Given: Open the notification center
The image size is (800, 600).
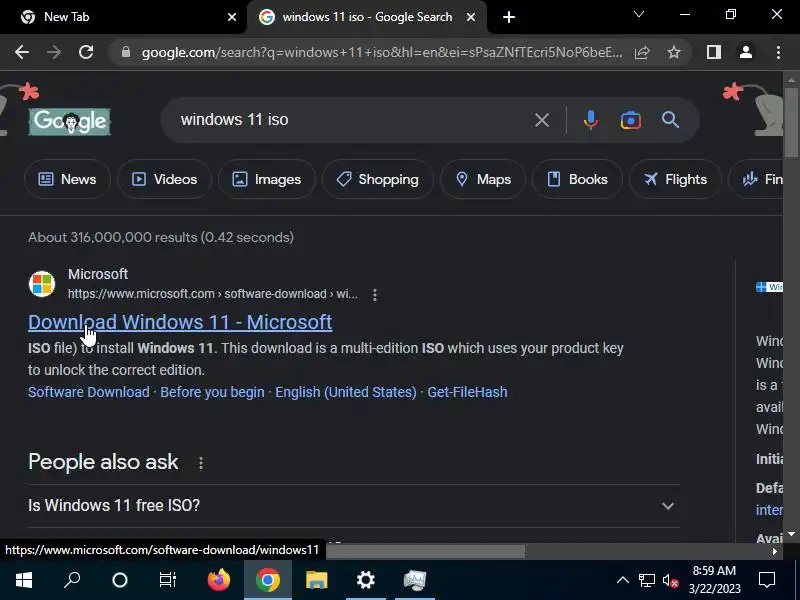Looking at the screenshot, I should point(767,580).
